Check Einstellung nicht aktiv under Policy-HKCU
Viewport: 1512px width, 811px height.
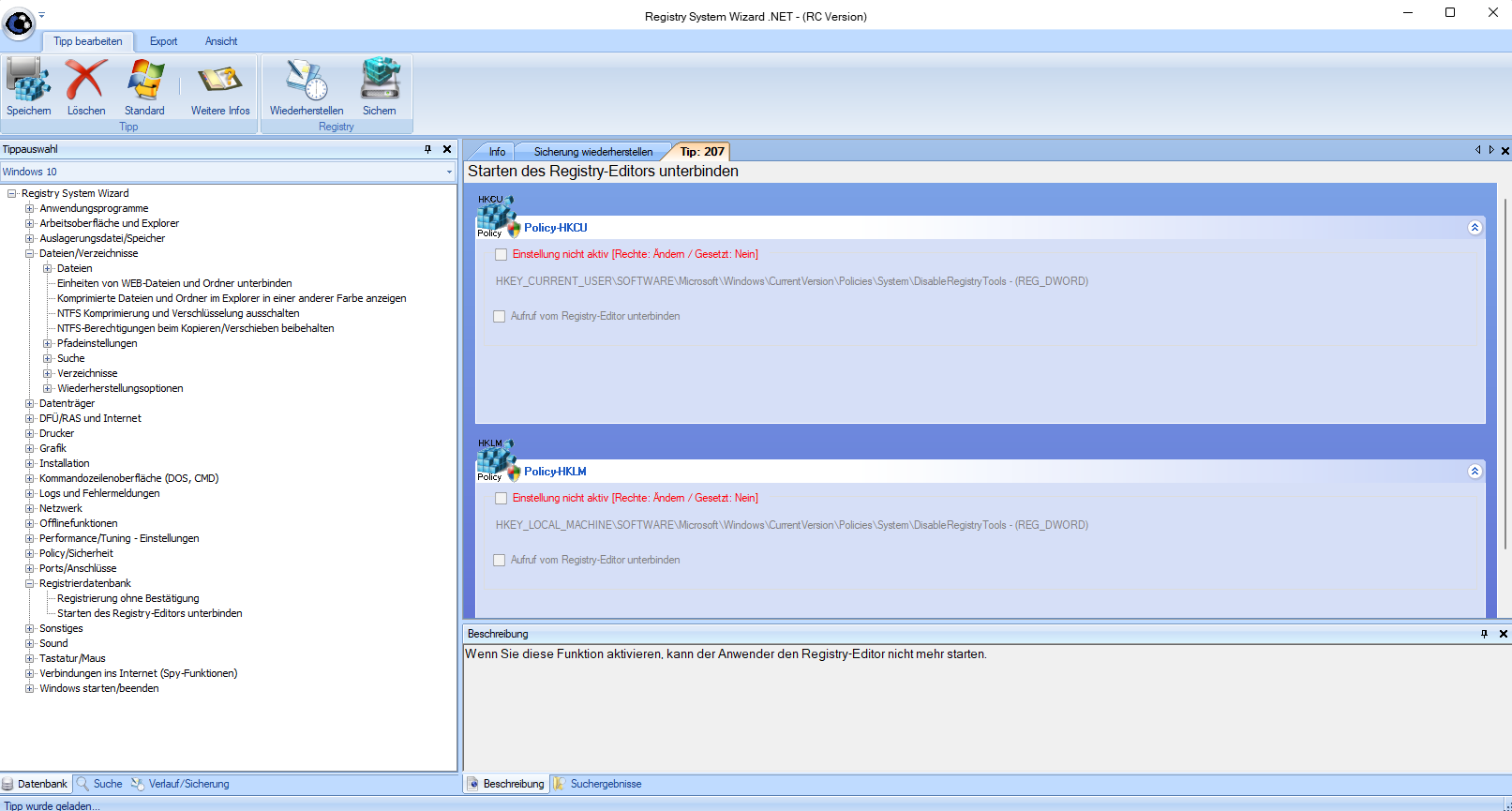(x=502, y=254)
